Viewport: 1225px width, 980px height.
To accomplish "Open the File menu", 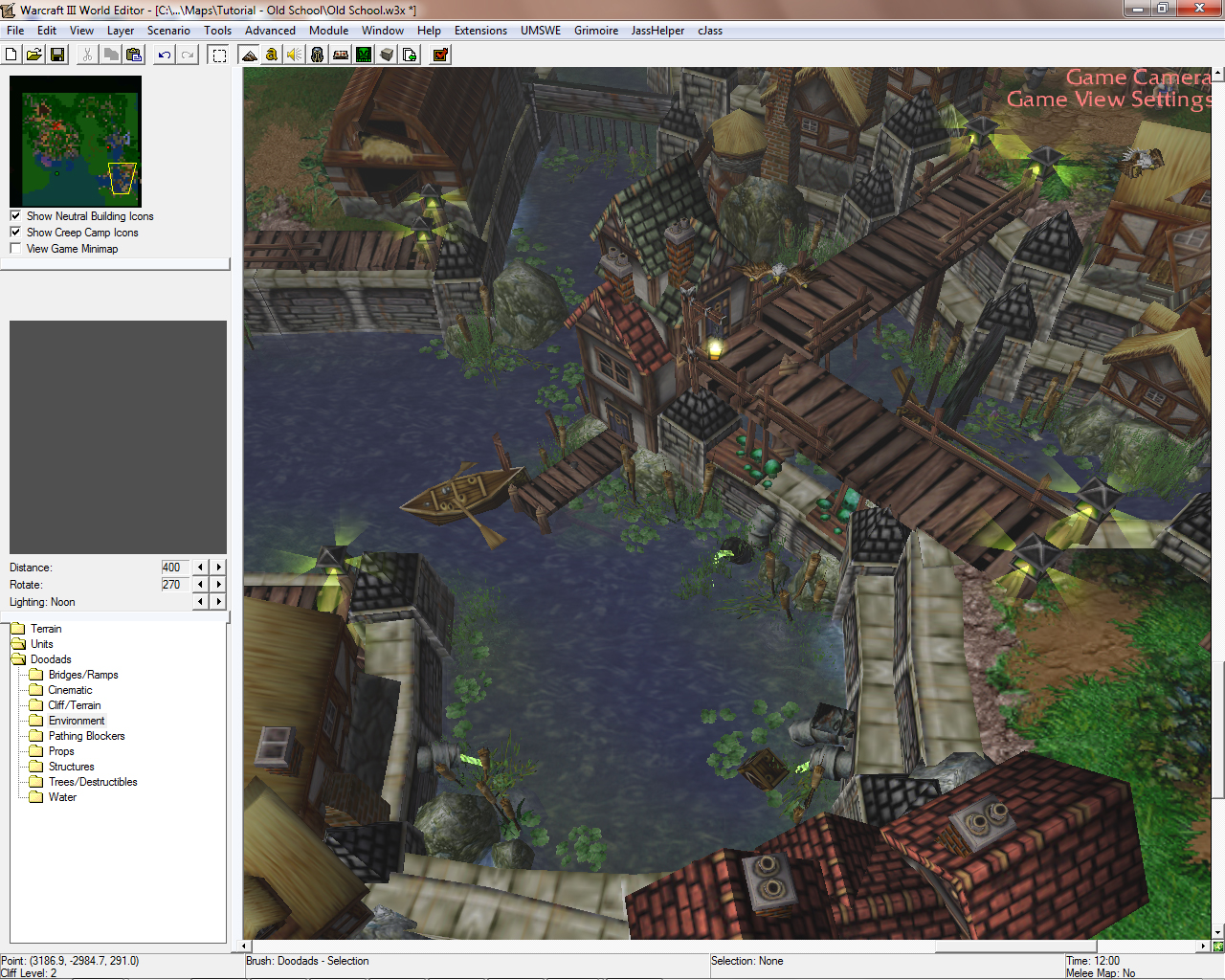I will point(15,31).
